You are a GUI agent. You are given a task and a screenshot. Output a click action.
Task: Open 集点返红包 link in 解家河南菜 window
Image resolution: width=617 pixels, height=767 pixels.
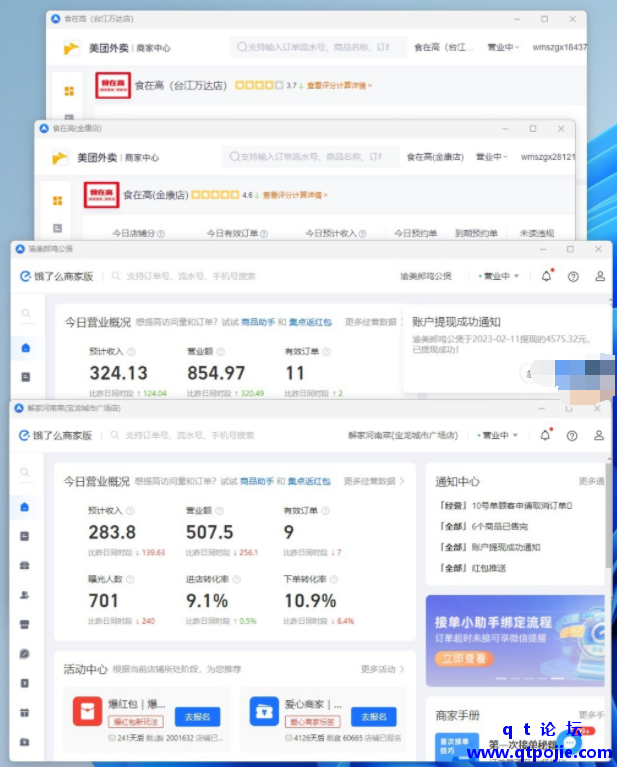[309, 481]
